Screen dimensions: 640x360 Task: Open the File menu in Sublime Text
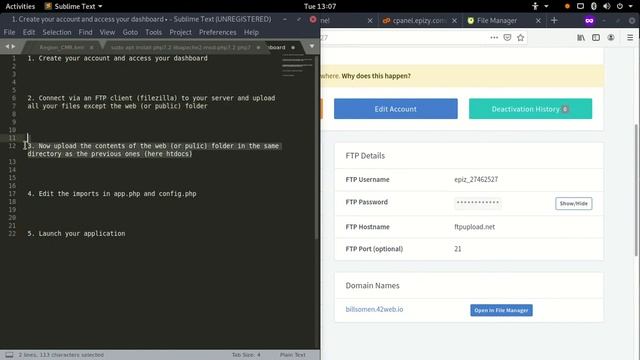9,32
